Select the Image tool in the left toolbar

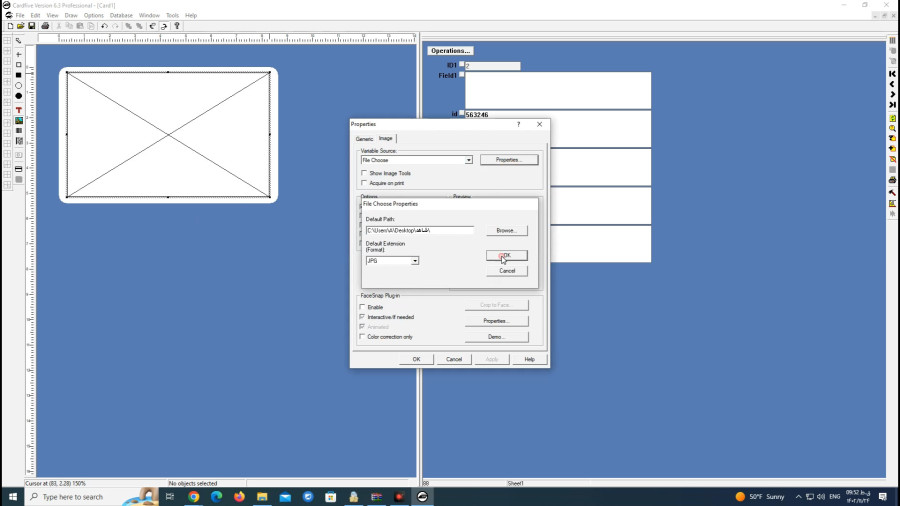pyautogui.click(x=18, y=120)
